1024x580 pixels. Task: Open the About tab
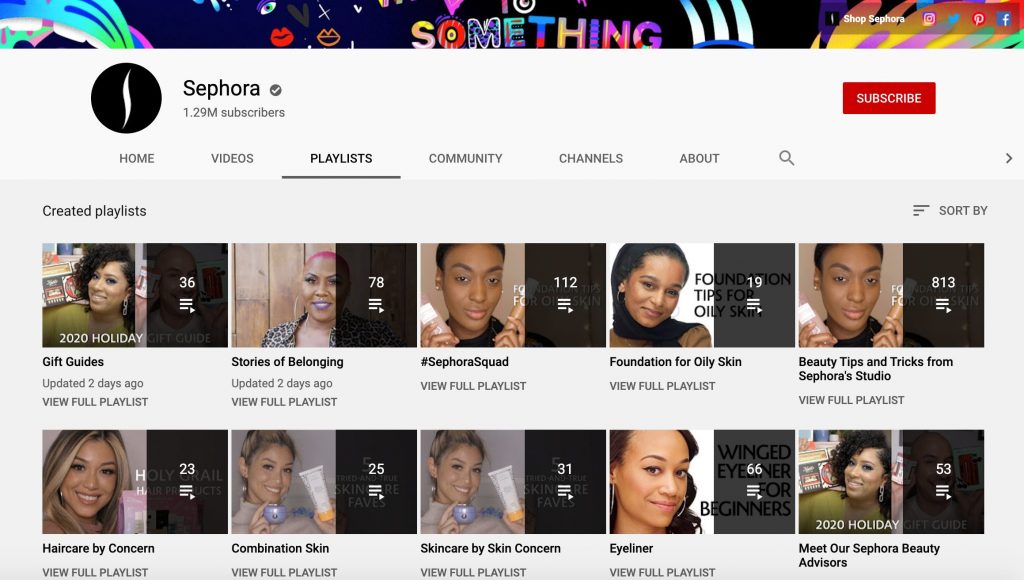[x=699, y=158]
